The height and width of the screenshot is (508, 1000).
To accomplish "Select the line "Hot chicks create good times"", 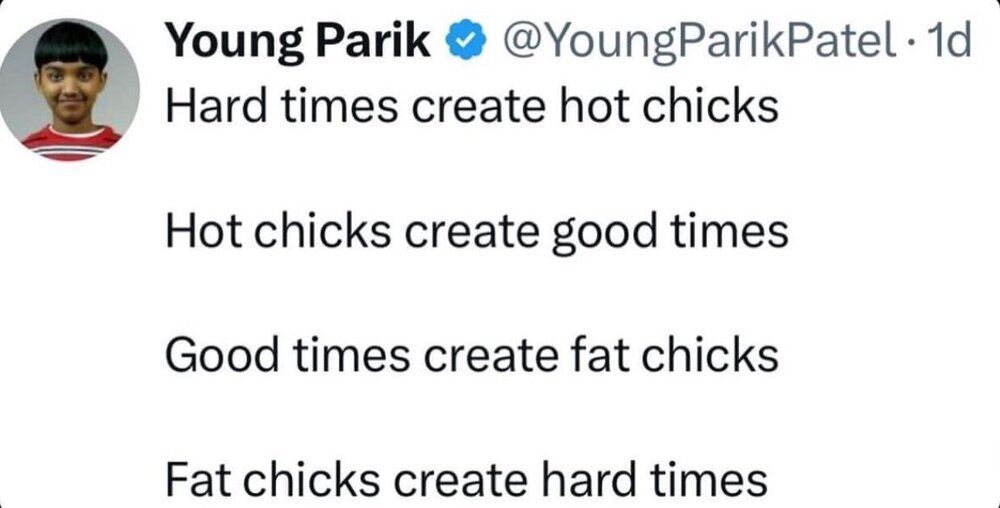I will coord(476,233).
